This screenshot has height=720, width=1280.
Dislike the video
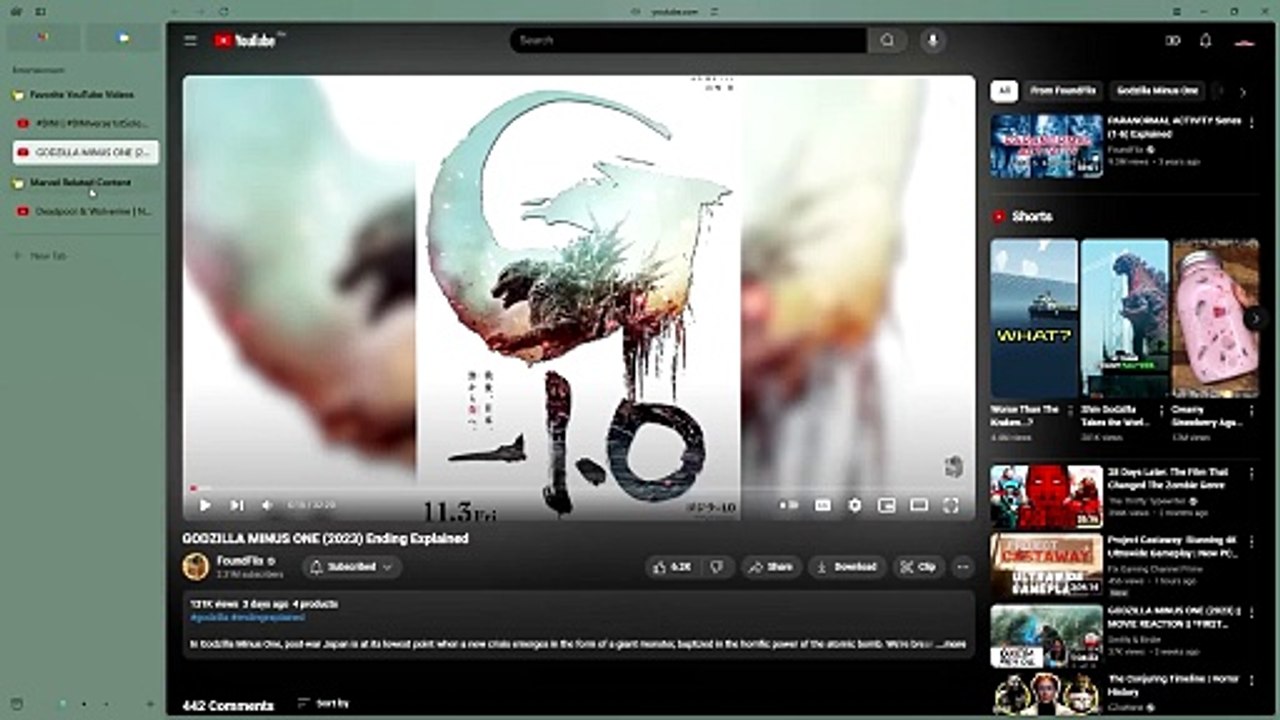pyautogui.click(x=716, y=567)
